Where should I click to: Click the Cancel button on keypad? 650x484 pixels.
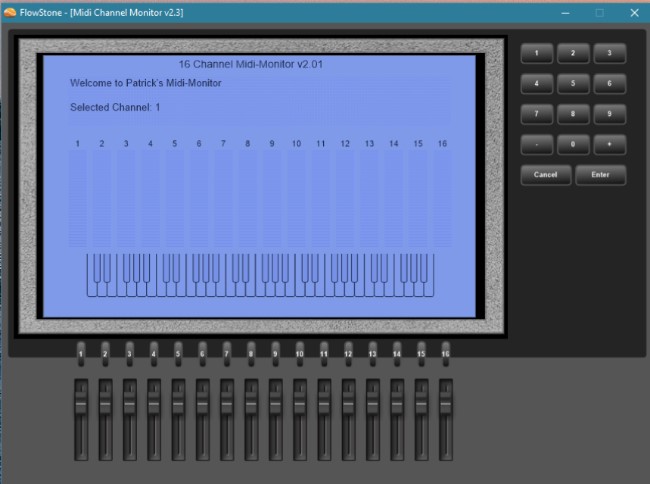[546, 175]
